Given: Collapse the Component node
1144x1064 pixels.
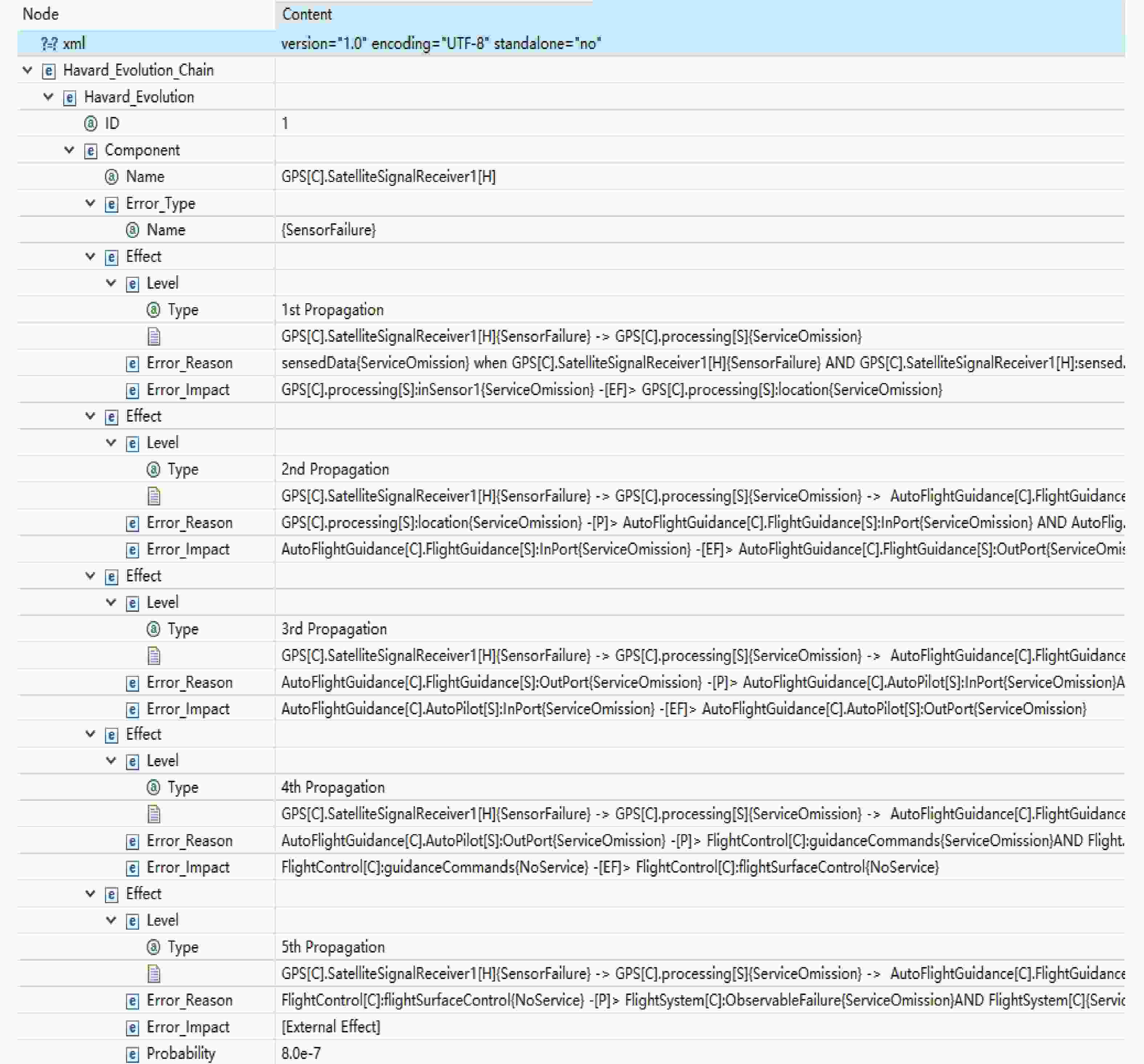Looking at the screenshot, I should 69,150.
